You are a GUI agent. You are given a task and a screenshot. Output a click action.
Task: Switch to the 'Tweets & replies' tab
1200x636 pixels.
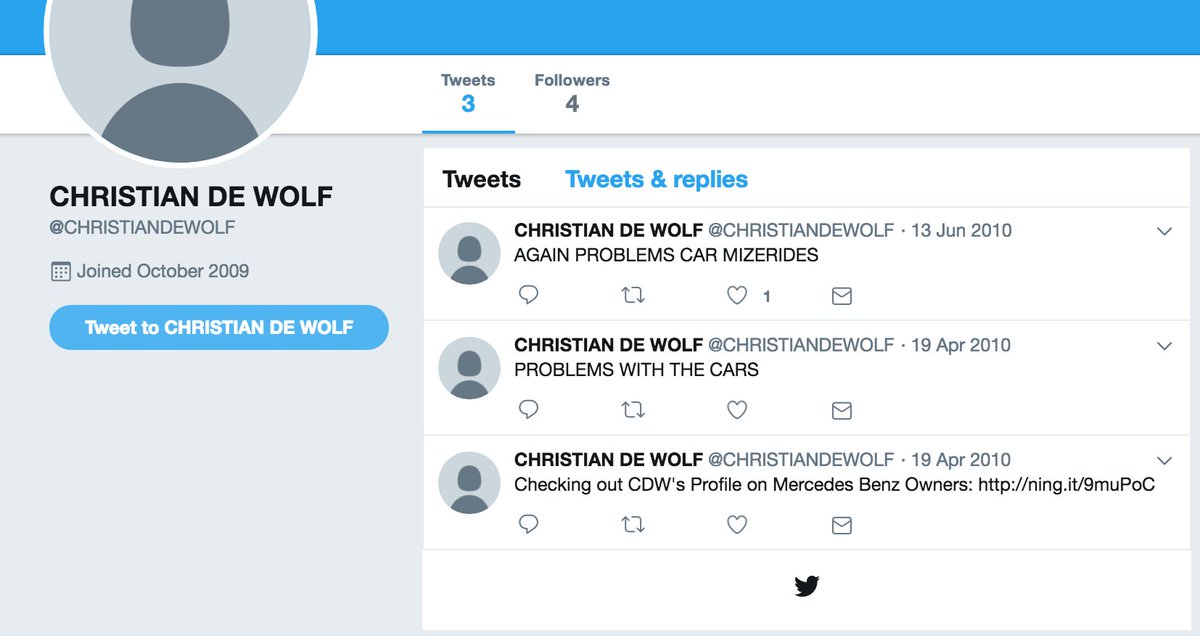click(x=656, y=180)
